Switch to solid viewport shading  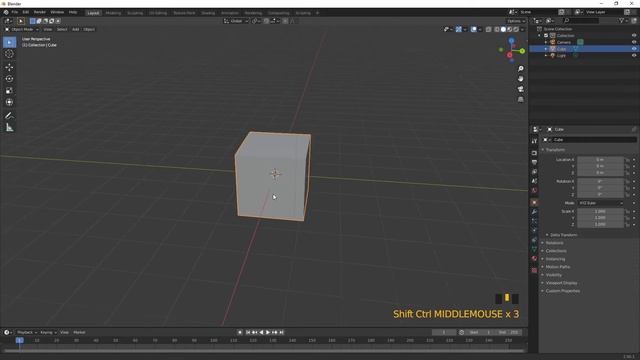pos(503,29)
